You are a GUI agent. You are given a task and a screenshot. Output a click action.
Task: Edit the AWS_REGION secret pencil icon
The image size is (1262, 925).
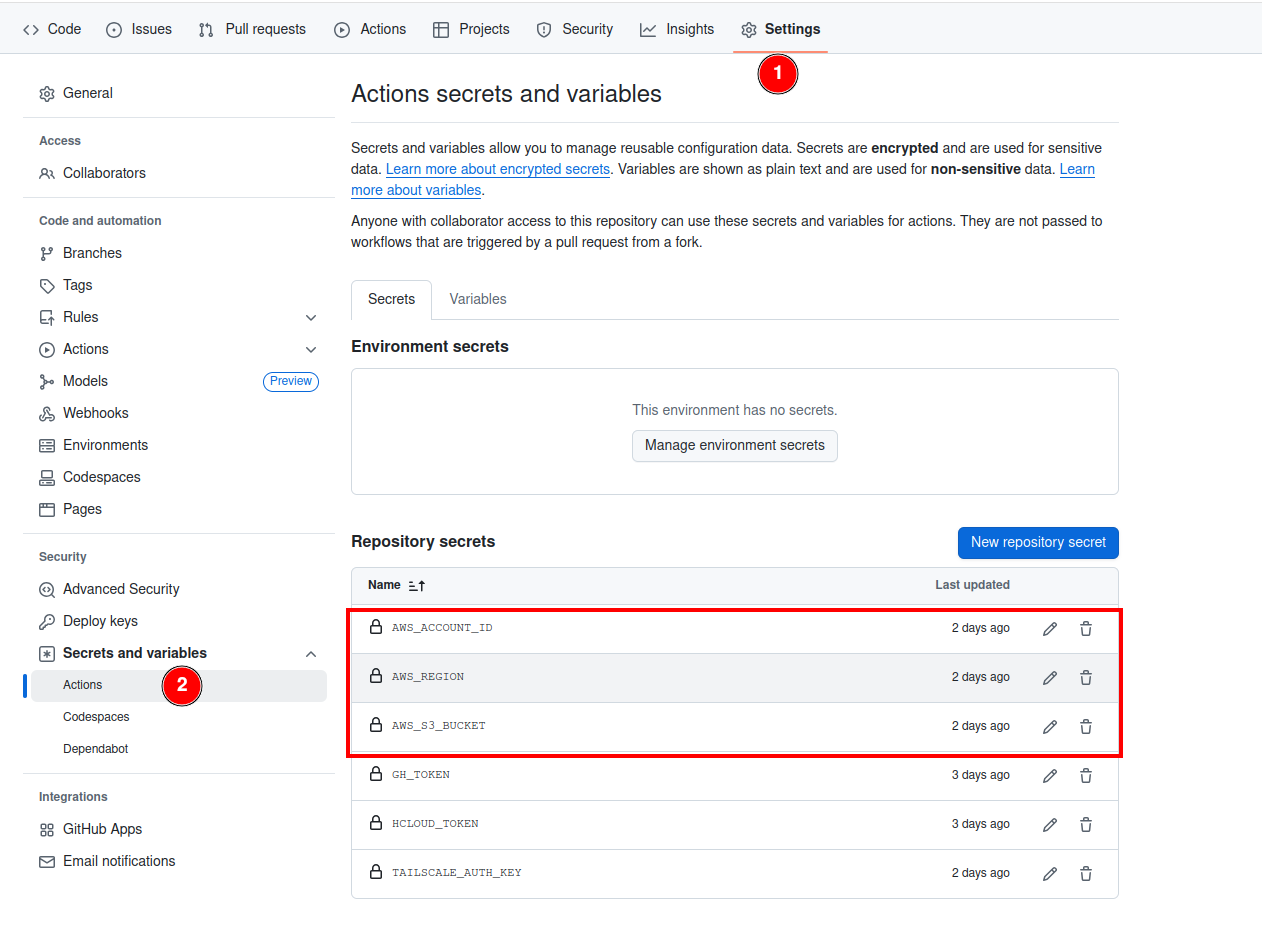click(1050, 678)
